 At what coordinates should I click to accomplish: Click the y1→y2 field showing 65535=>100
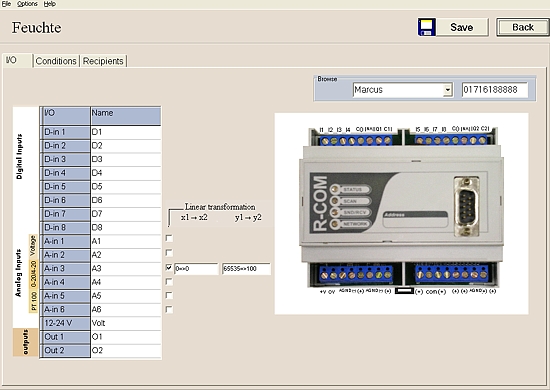click(x=246, y=269)
